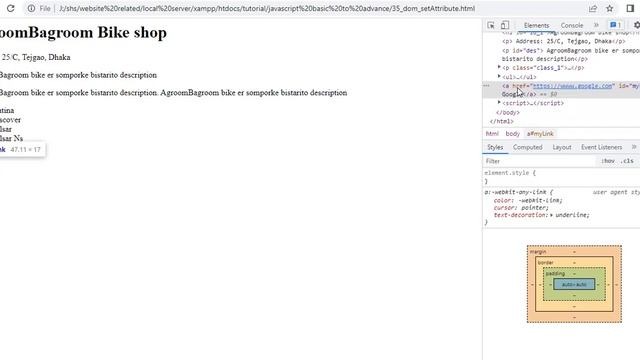
Task: Open the Layout tab
Action: 562,147
